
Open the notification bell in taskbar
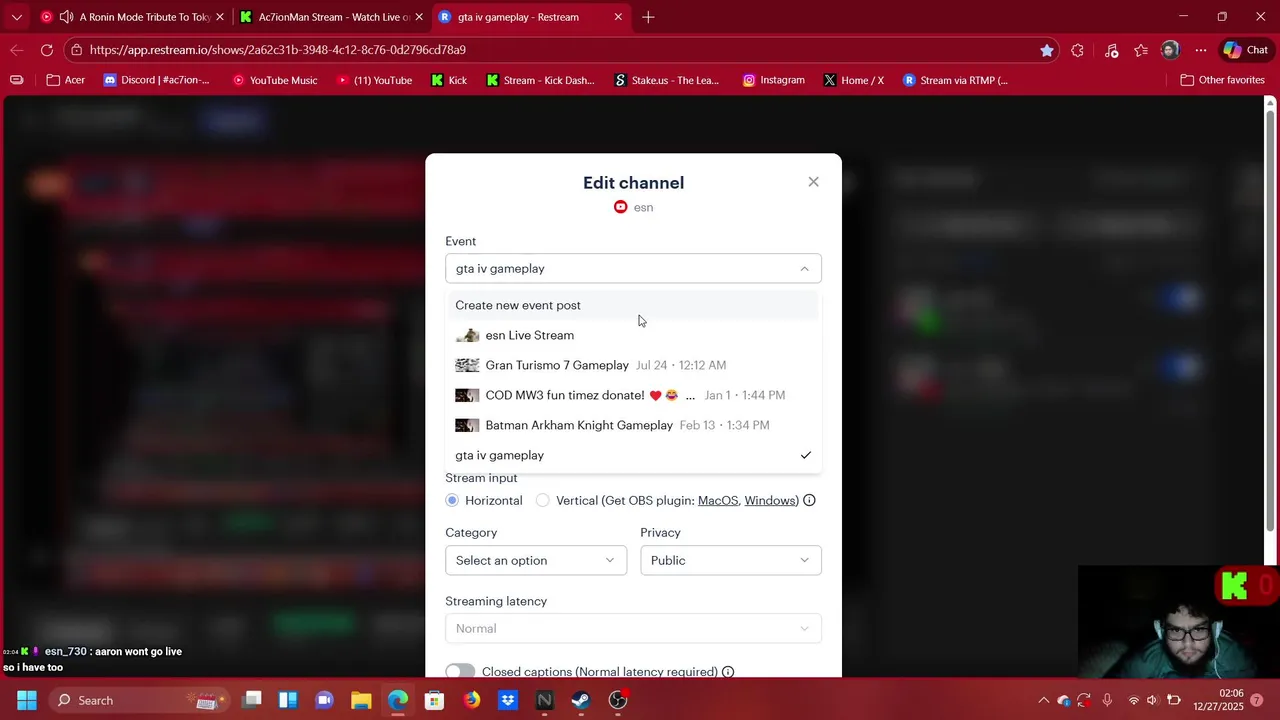pyautogui.click(x=1257, y=700)
